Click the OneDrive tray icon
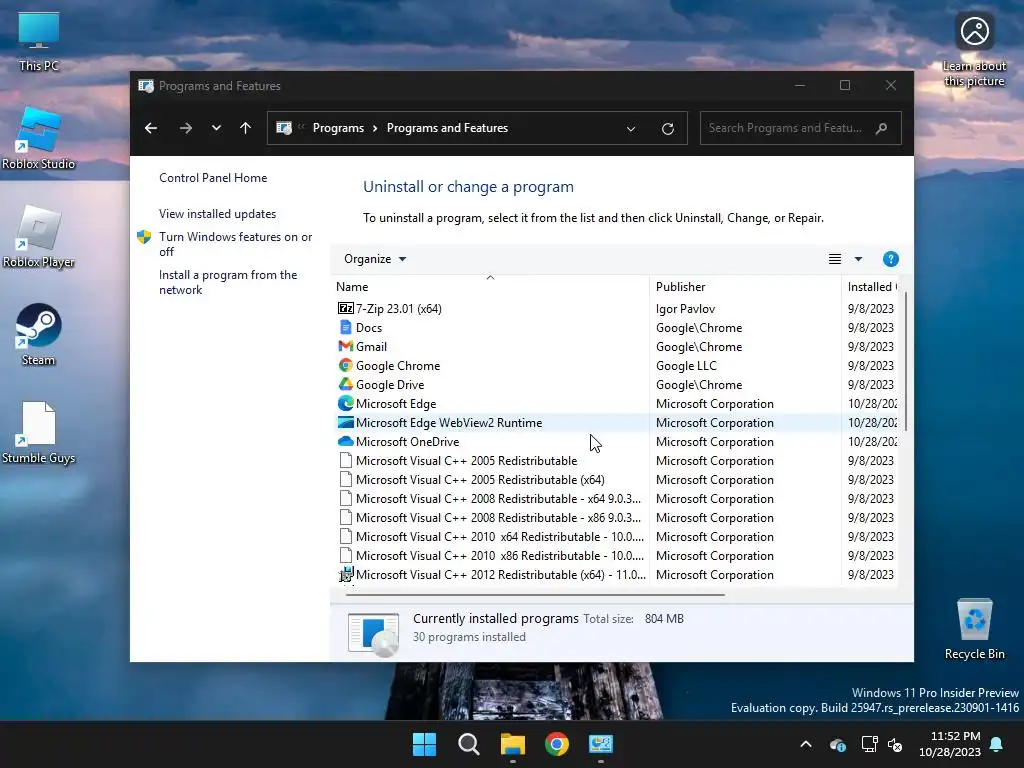Image resolution: width=1024 pixels, height=768 pixels. click(838, 744)
